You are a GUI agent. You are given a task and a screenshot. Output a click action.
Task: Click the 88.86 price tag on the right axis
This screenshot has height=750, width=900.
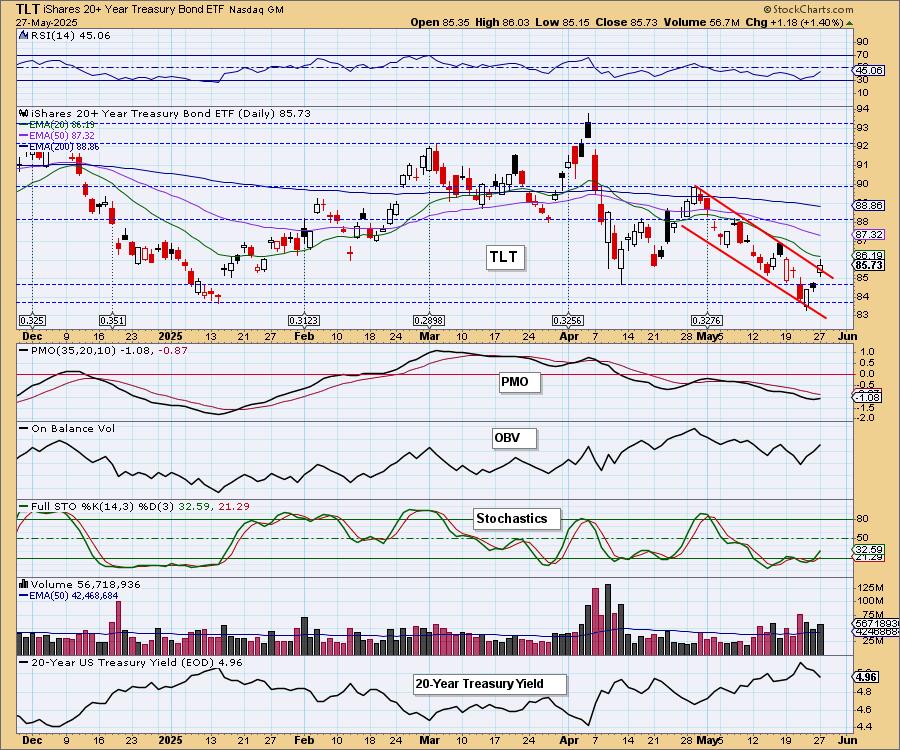[868, 205]
